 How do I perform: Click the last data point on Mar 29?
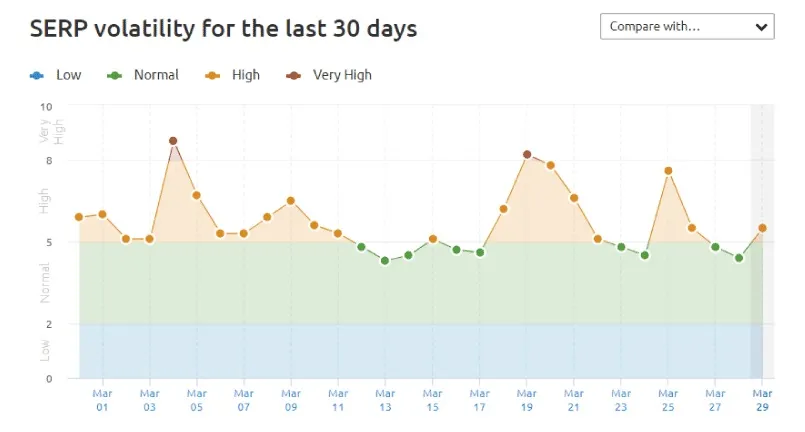tap(763, 228)
